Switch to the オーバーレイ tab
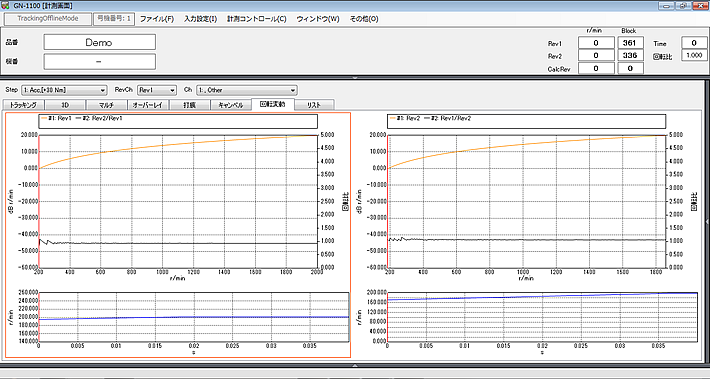This screenshot has height=379, width=710. click(147, 105)
